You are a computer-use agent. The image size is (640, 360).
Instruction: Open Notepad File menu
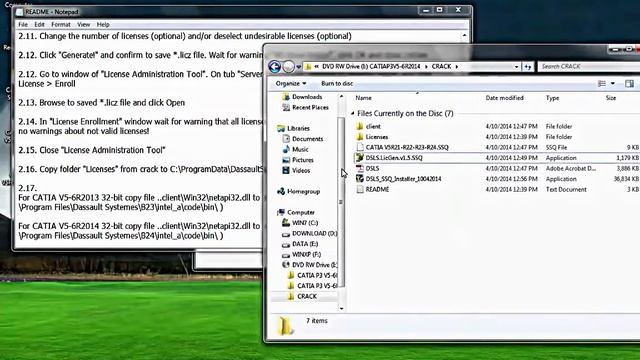(x=23, y=24)
